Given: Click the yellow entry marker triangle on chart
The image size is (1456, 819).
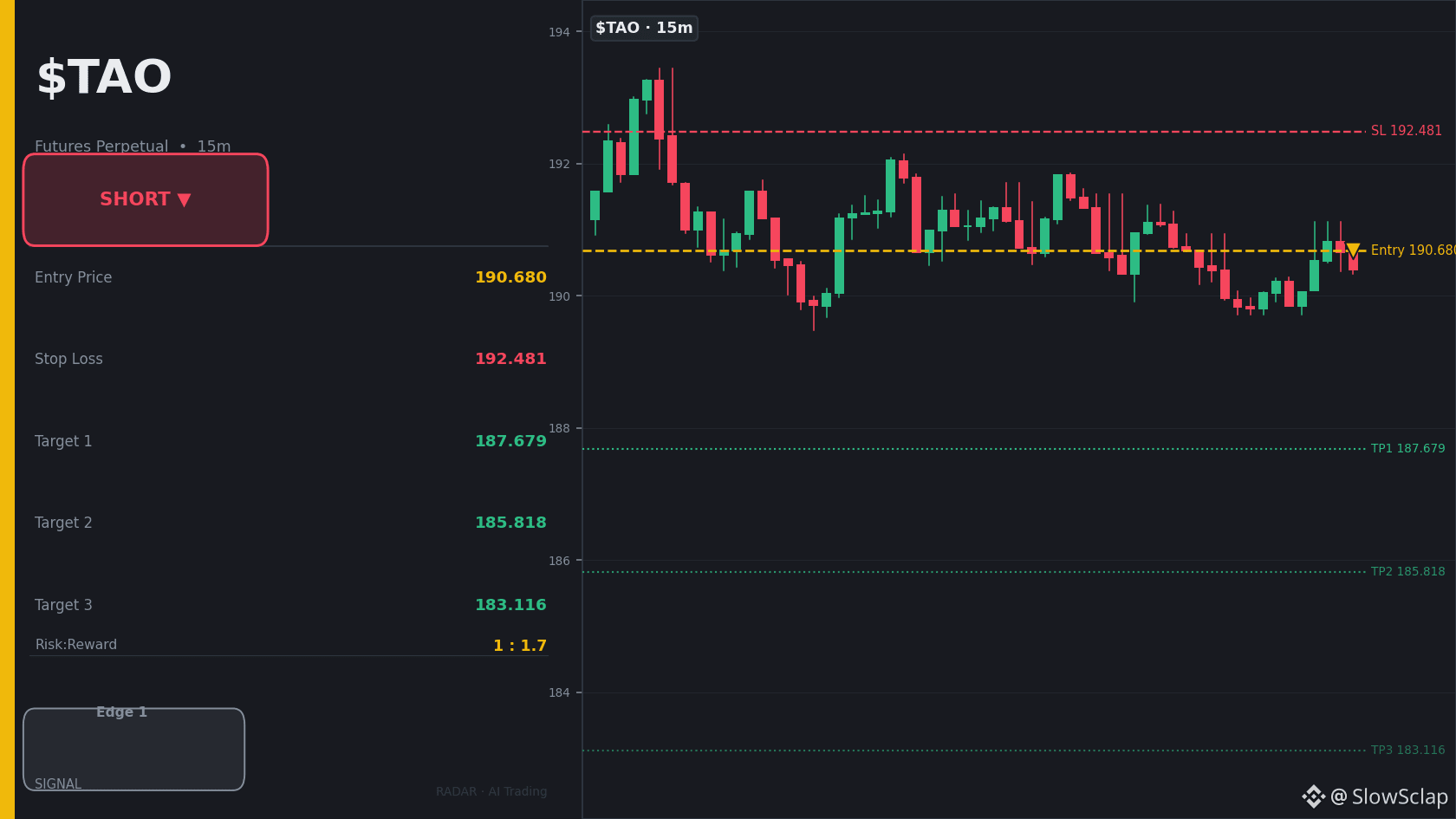Looking at the screenshot, I should coord(1353,250).
